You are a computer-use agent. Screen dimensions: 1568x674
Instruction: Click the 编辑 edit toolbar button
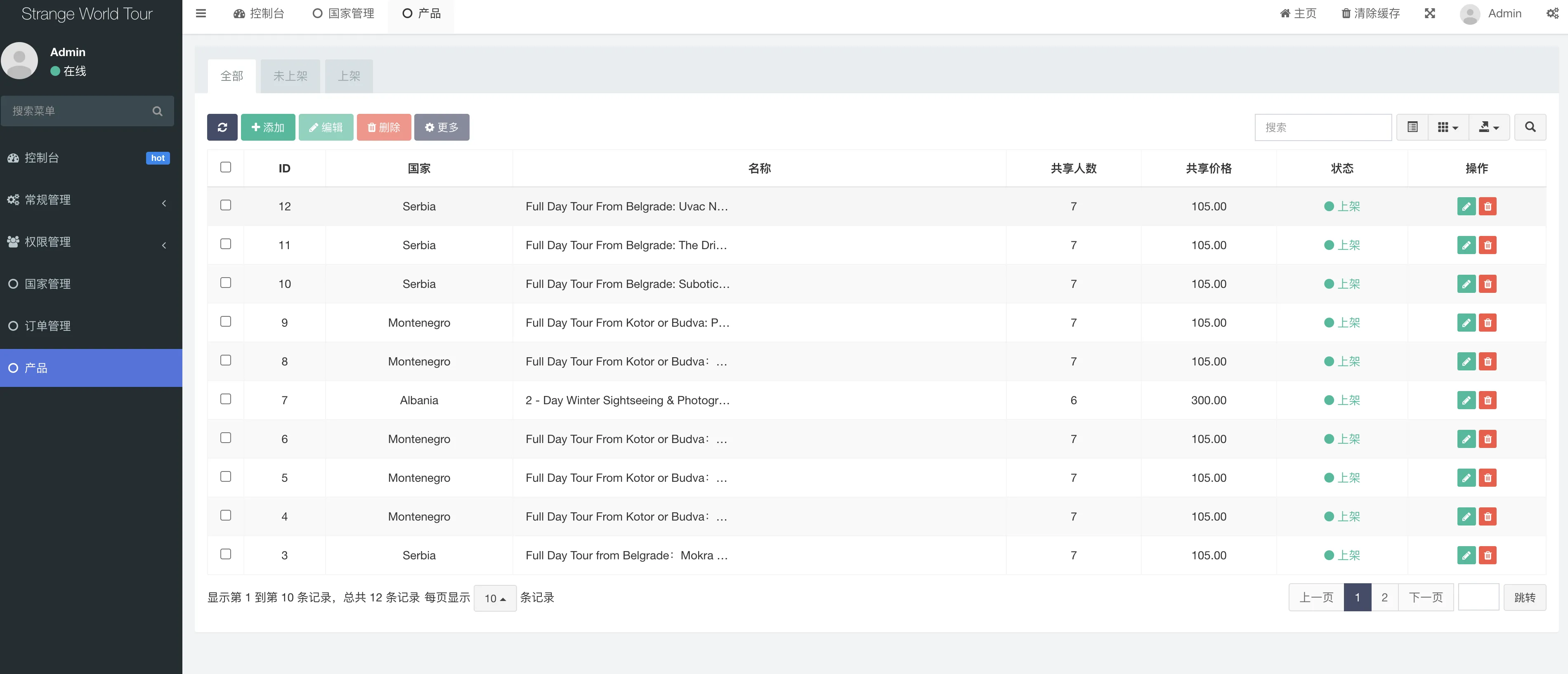[x=326, y=127]
